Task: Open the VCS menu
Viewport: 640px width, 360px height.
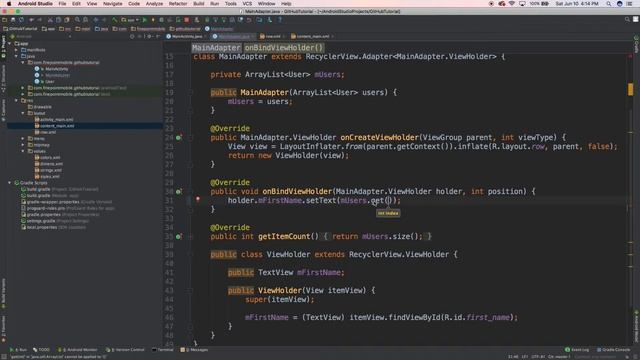Action: 247,4
